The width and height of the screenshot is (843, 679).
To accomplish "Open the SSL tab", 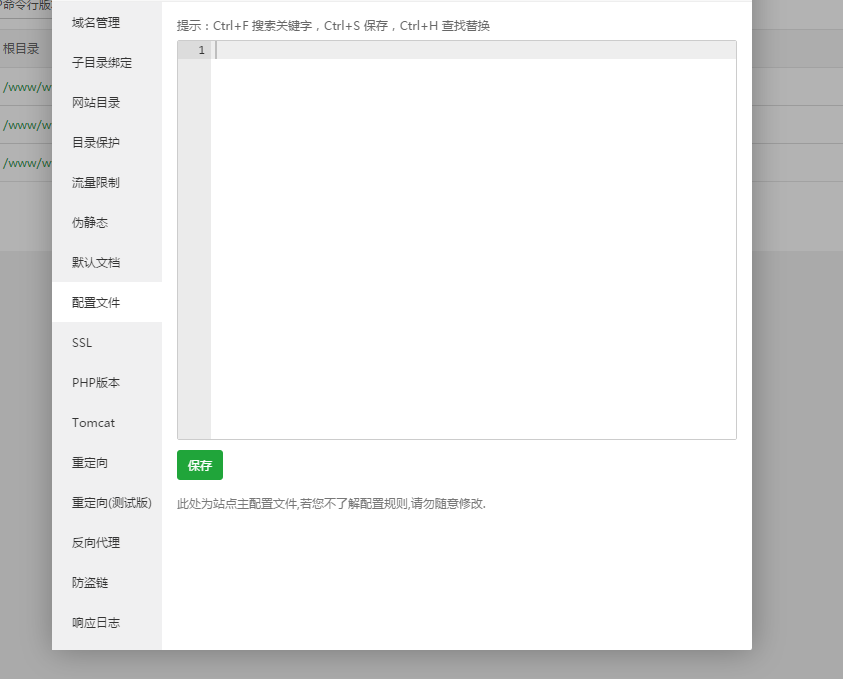I will click(x=106, y=342).
